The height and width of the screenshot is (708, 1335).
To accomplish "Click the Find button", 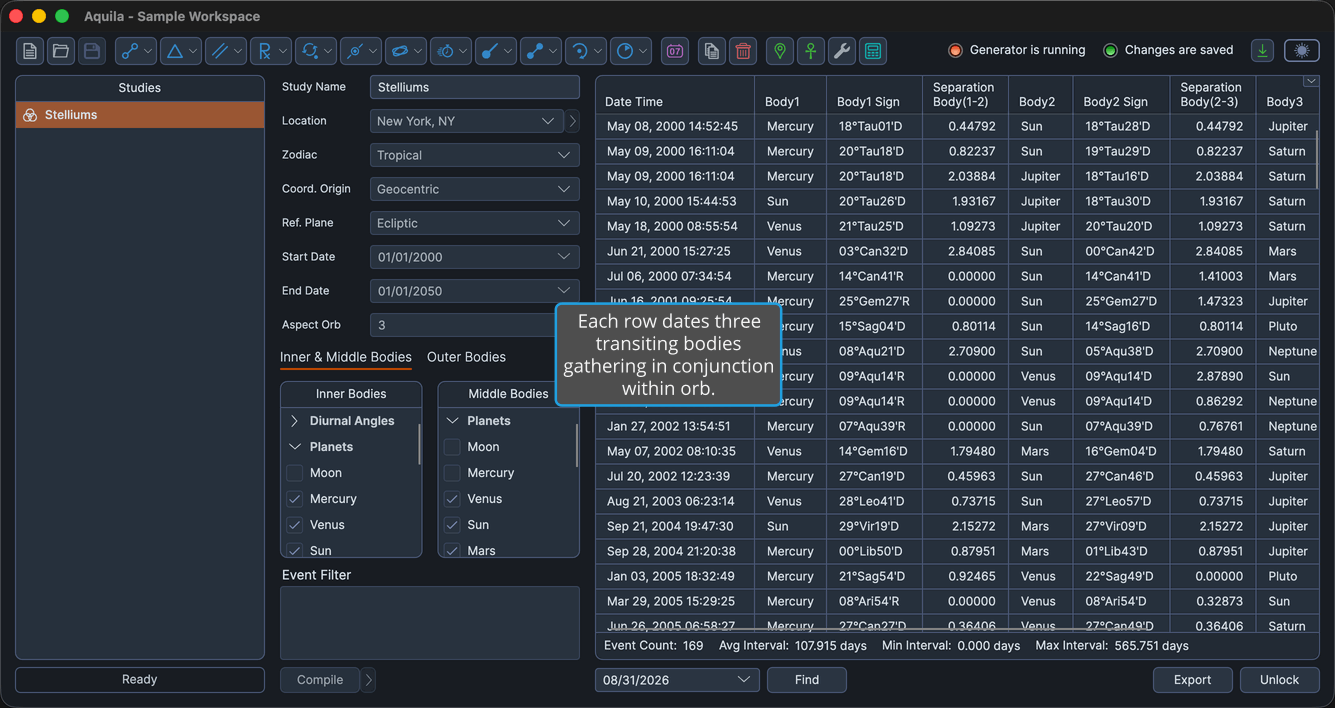I will click(x=807, y=680).
